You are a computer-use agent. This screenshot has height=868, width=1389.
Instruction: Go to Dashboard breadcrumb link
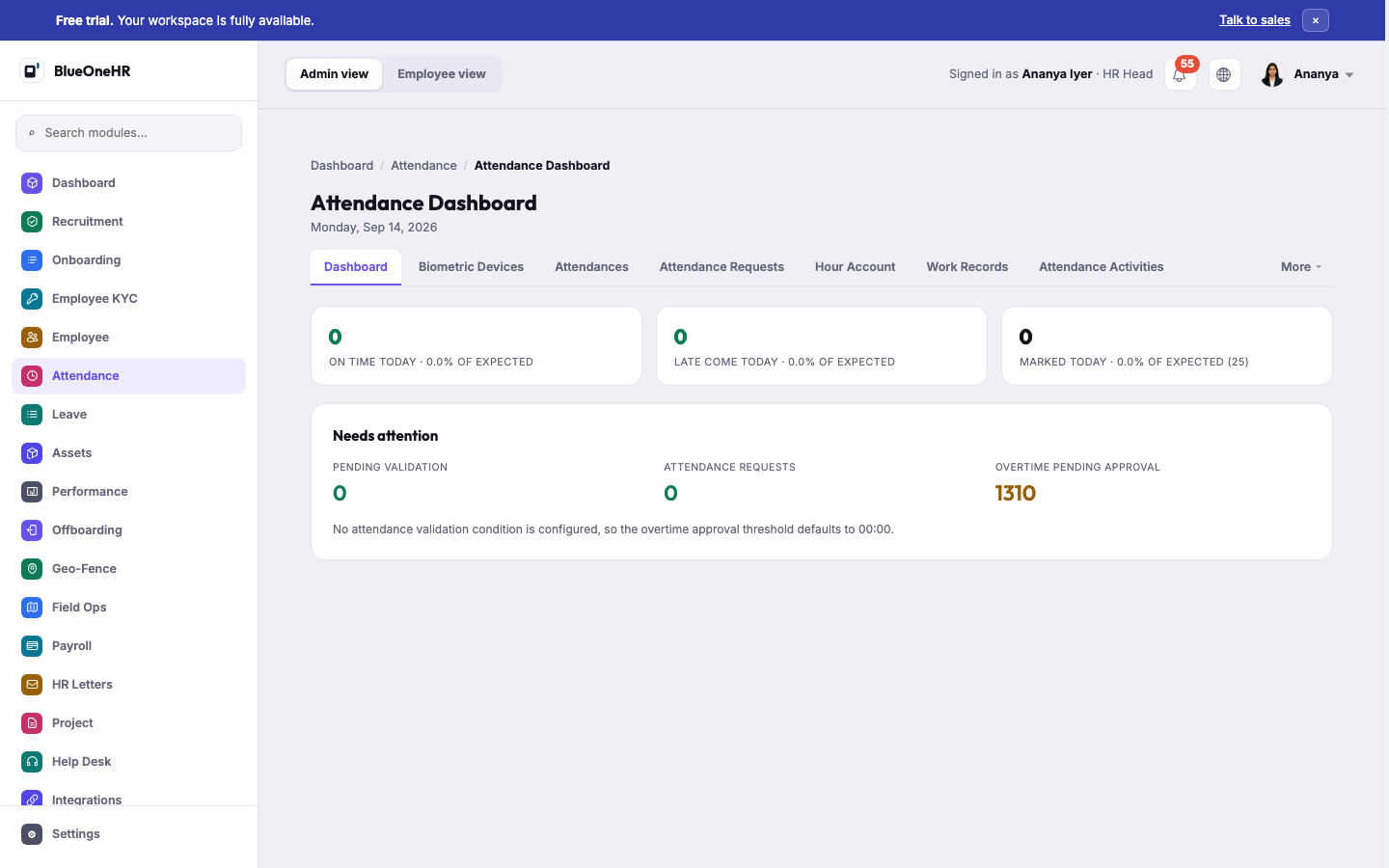click(341, 166)
